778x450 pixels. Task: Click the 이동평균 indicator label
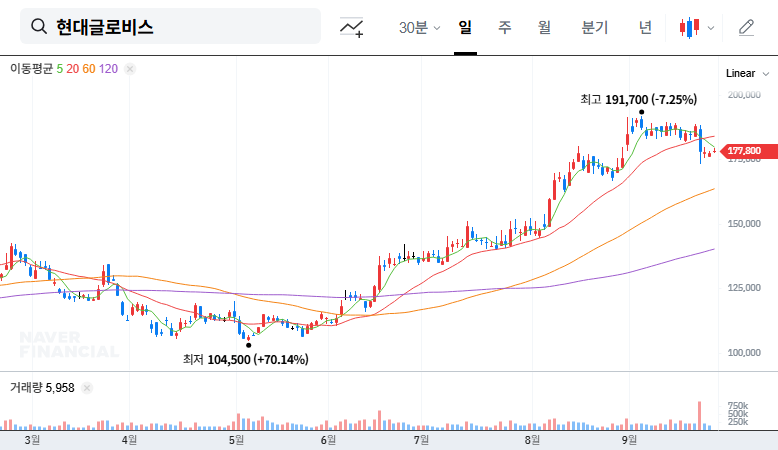point(31,69)
